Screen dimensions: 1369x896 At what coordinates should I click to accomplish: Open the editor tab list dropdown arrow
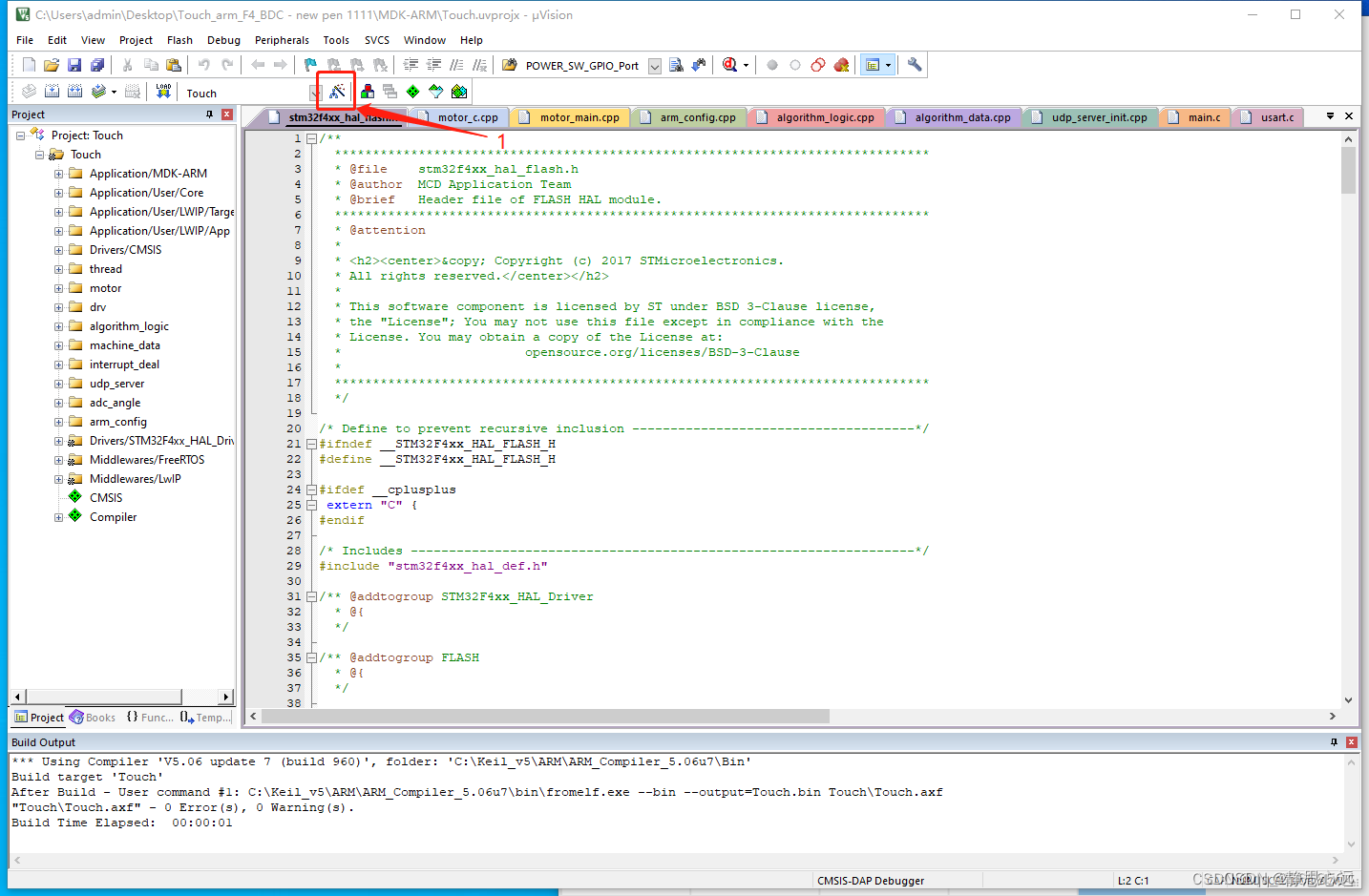tap(1330, 115)
